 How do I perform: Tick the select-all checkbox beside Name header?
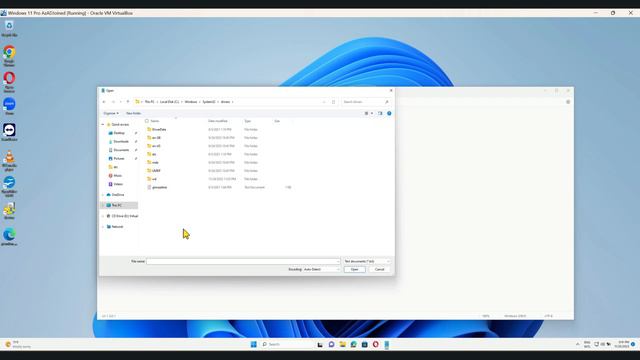coord(147,121)
